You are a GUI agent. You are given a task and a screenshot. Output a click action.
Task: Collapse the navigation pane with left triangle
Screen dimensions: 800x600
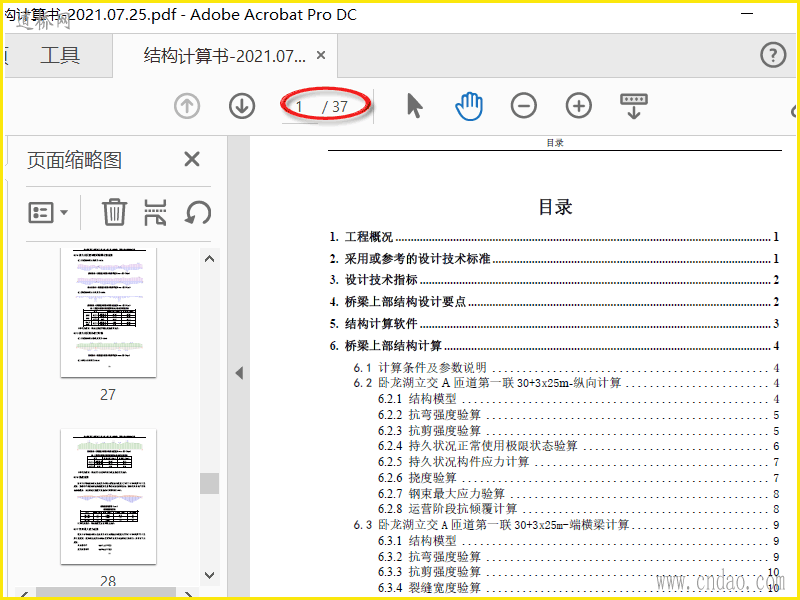[x=239, y=373]
